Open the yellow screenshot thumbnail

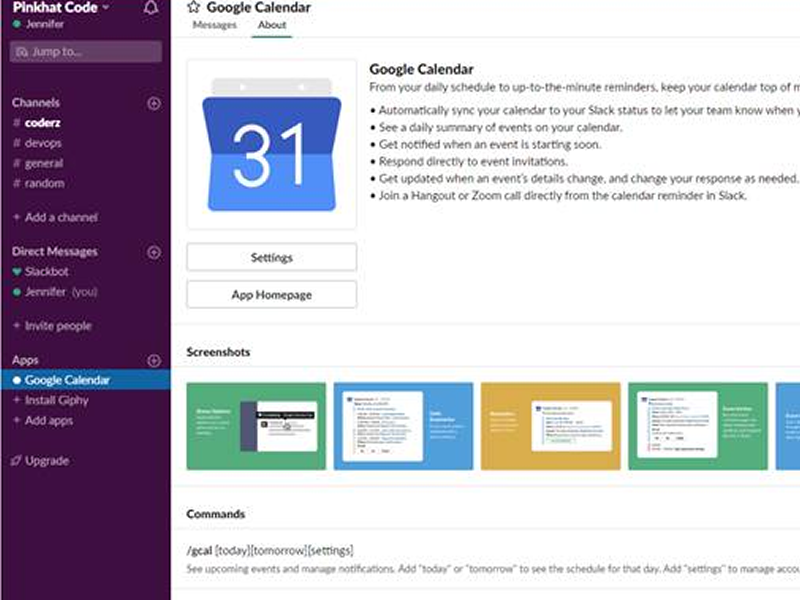(x=550, y=426)
